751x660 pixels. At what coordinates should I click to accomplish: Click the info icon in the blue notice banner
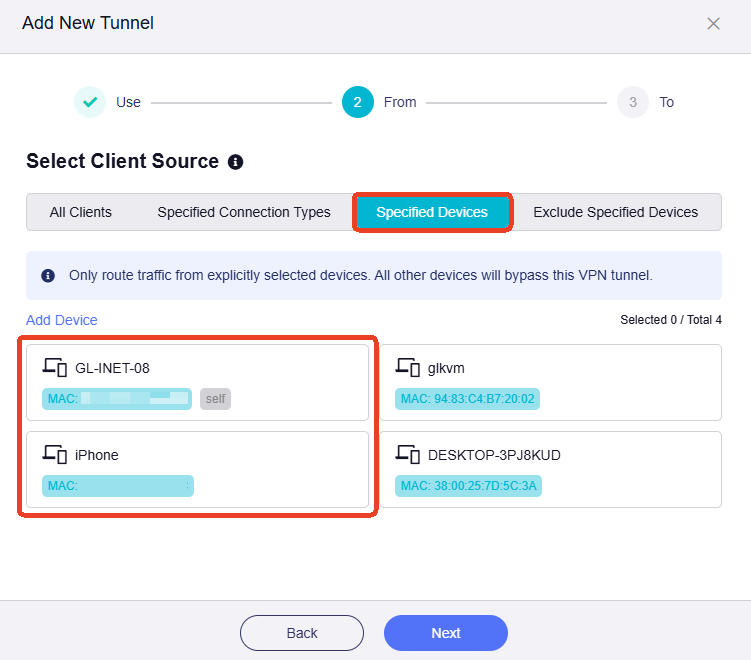(x=48, y=275)
